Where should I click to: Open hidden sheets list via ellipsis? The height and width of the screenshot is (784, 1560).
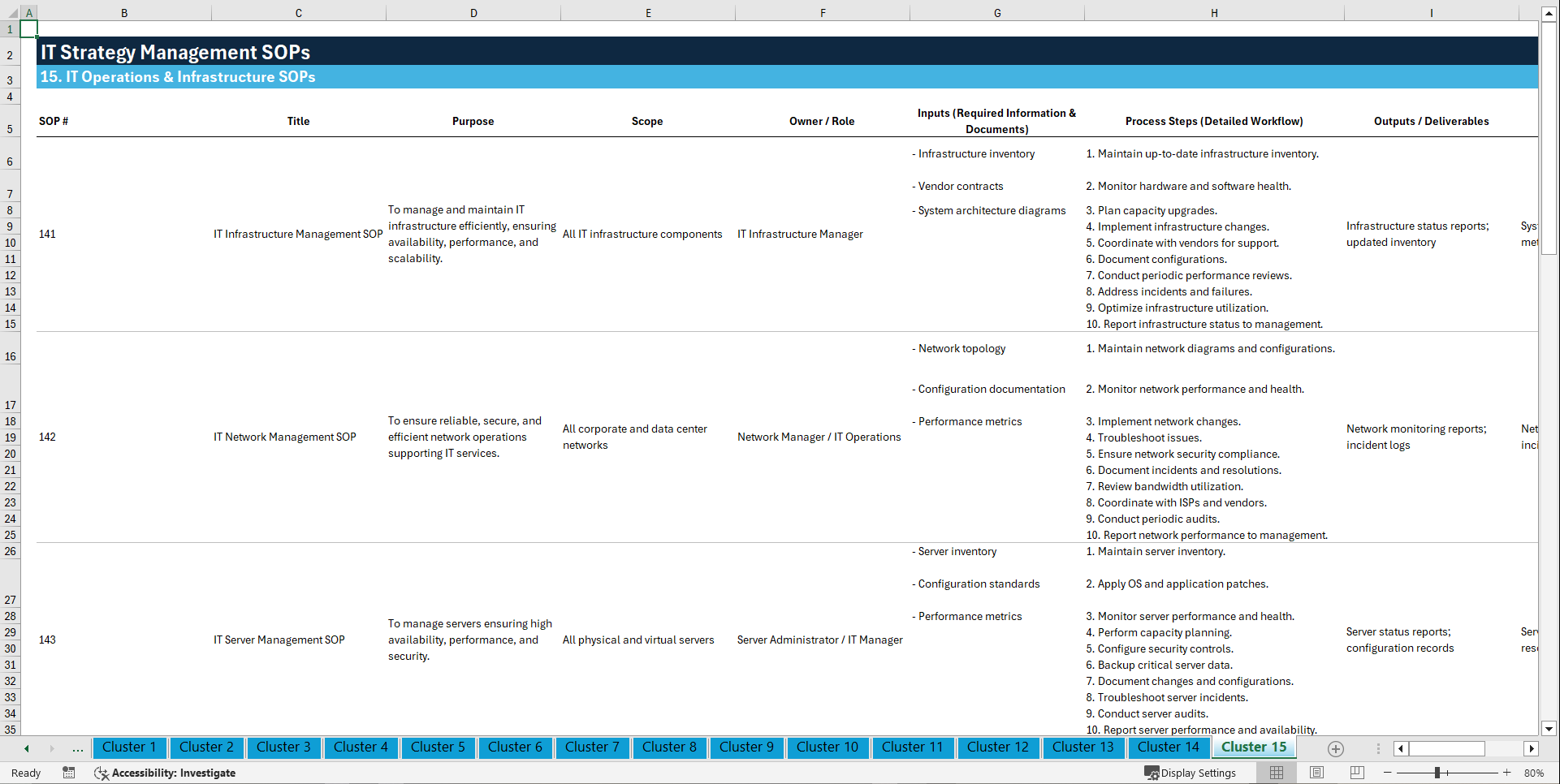(78, 748)
